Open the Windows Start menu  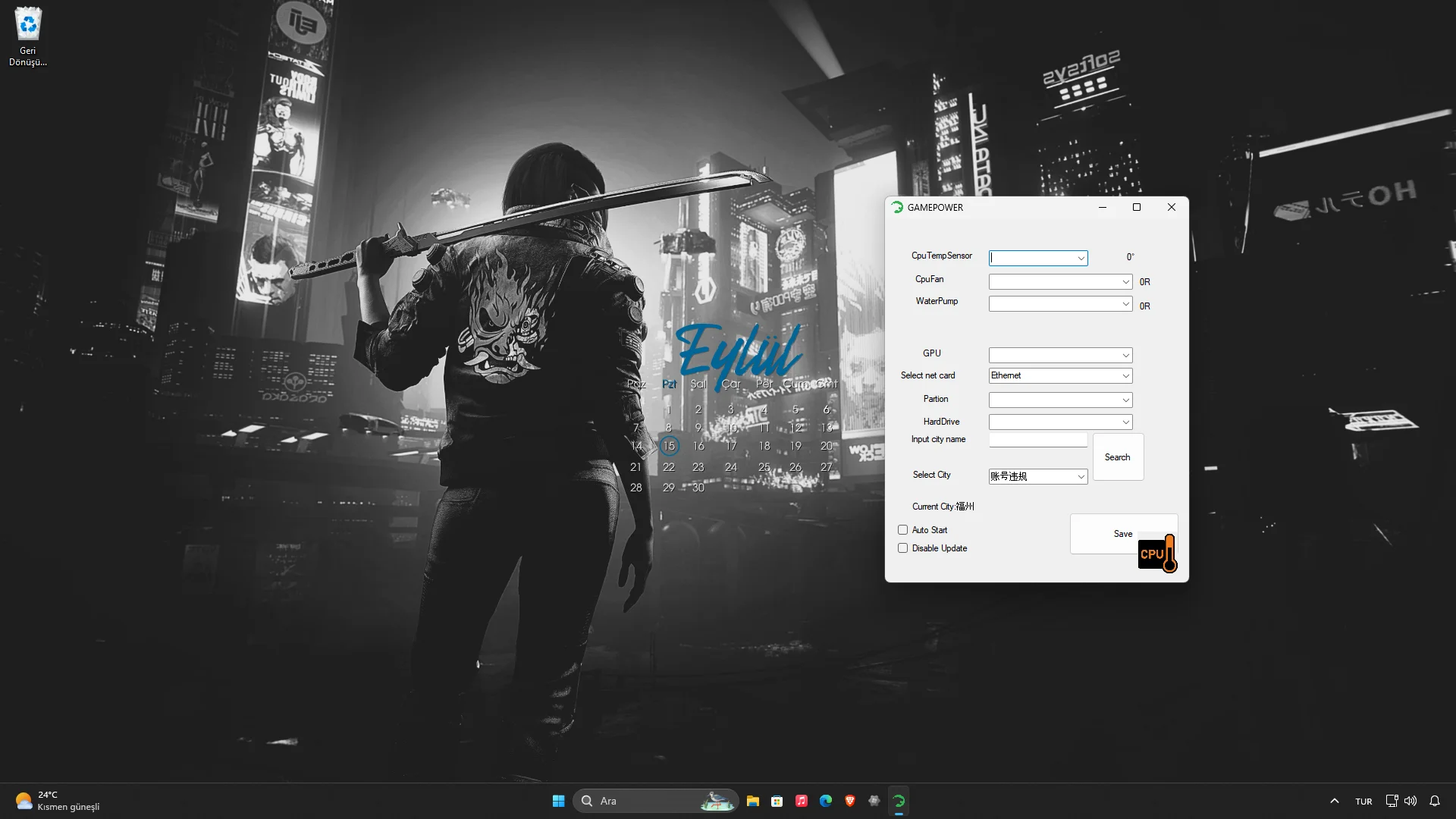tap(559, 801)
